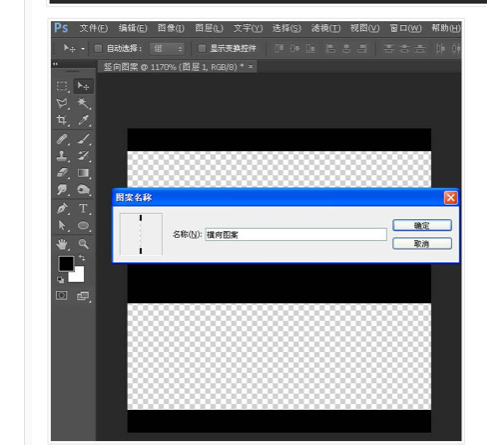The image size is (487, 445).
Task: Close the 竖向图案 document tab
Action: tap(251, 67)
